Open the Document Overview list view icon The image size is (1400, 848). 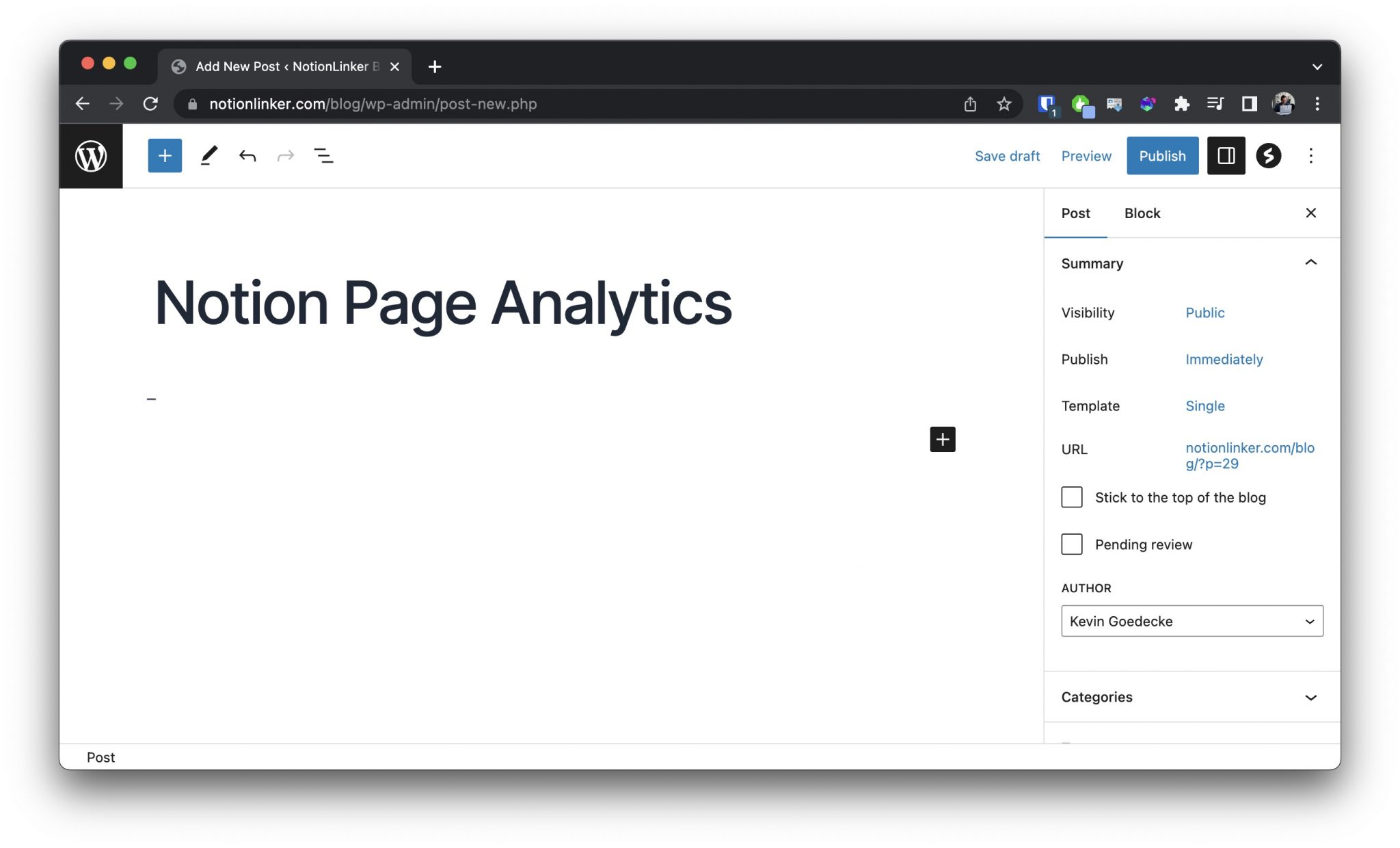(x=324, y=155)
